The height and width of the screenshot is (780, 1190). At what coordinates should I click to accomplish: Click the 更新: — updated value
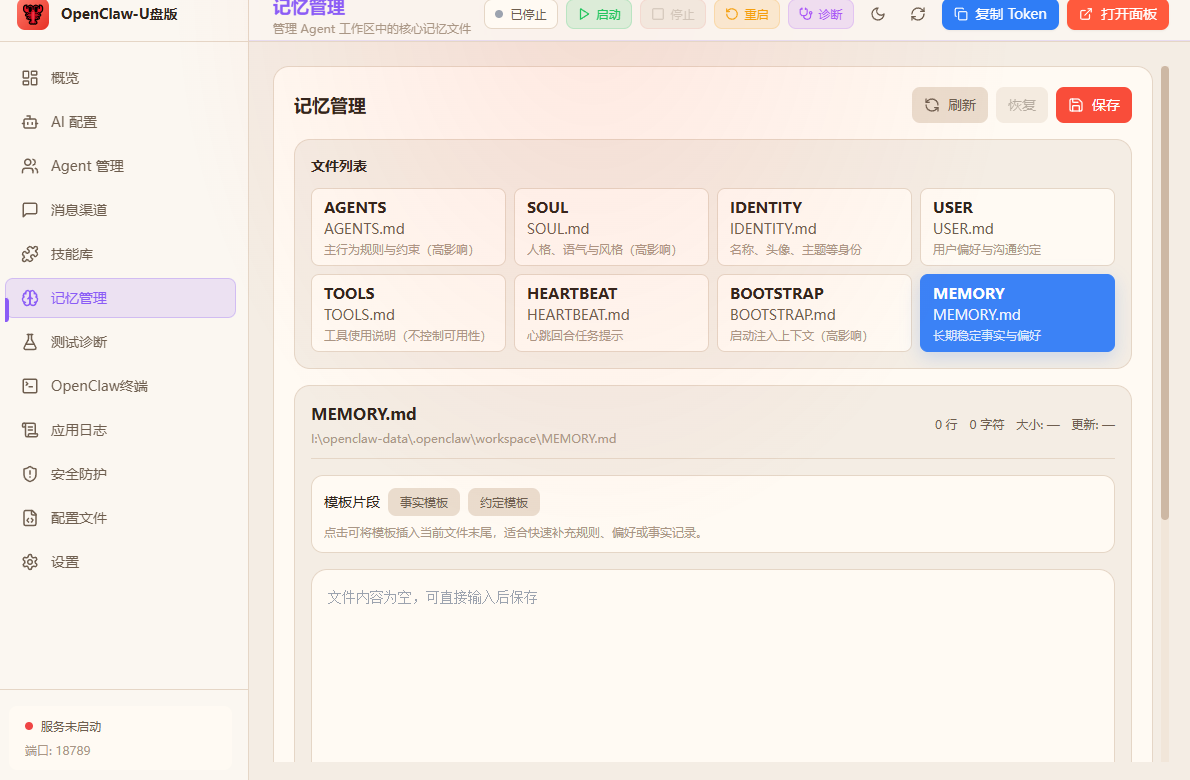point(1093,425)
